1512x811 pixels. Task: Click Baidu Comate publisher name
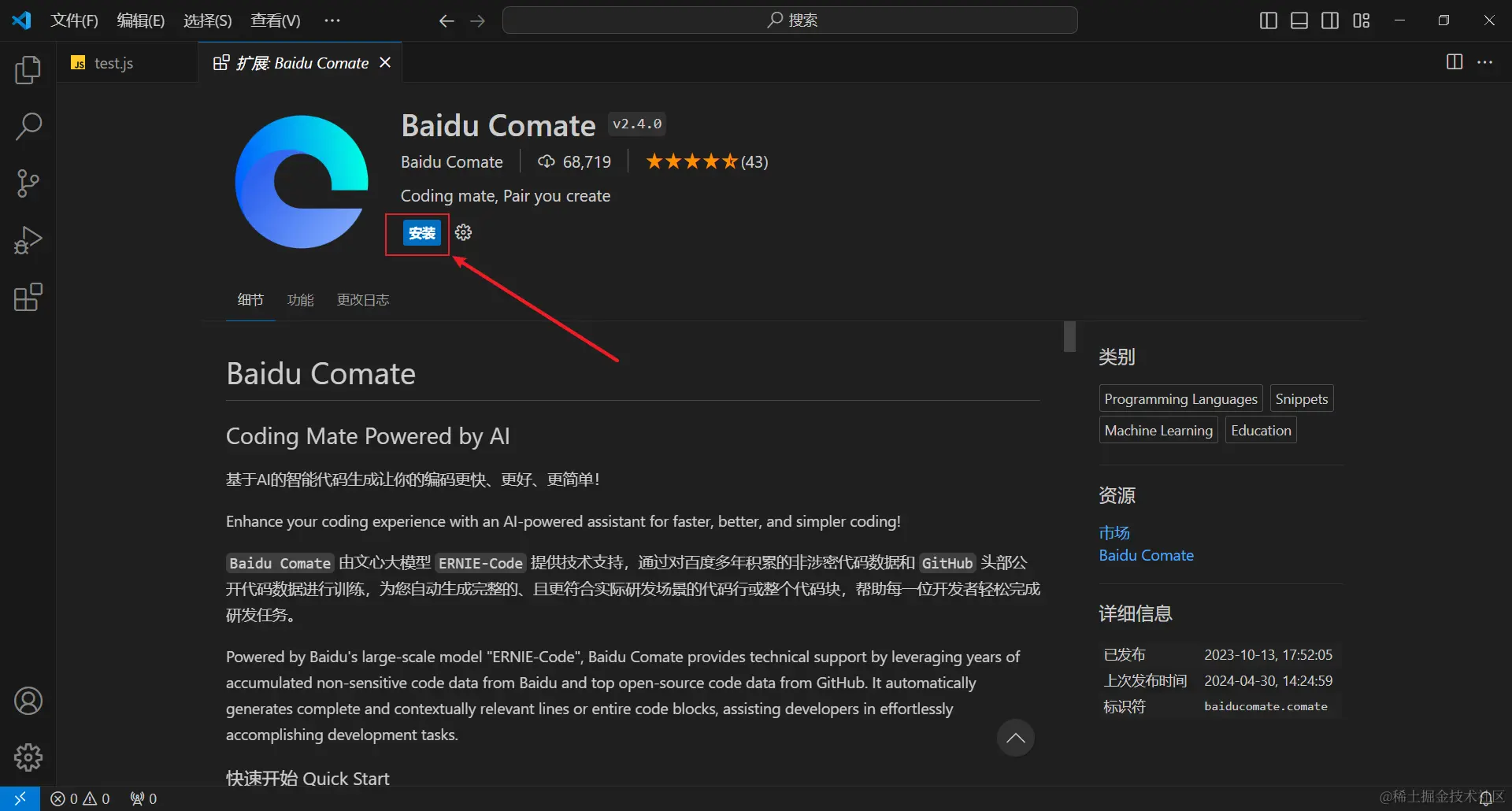click(x=451, y=162)
